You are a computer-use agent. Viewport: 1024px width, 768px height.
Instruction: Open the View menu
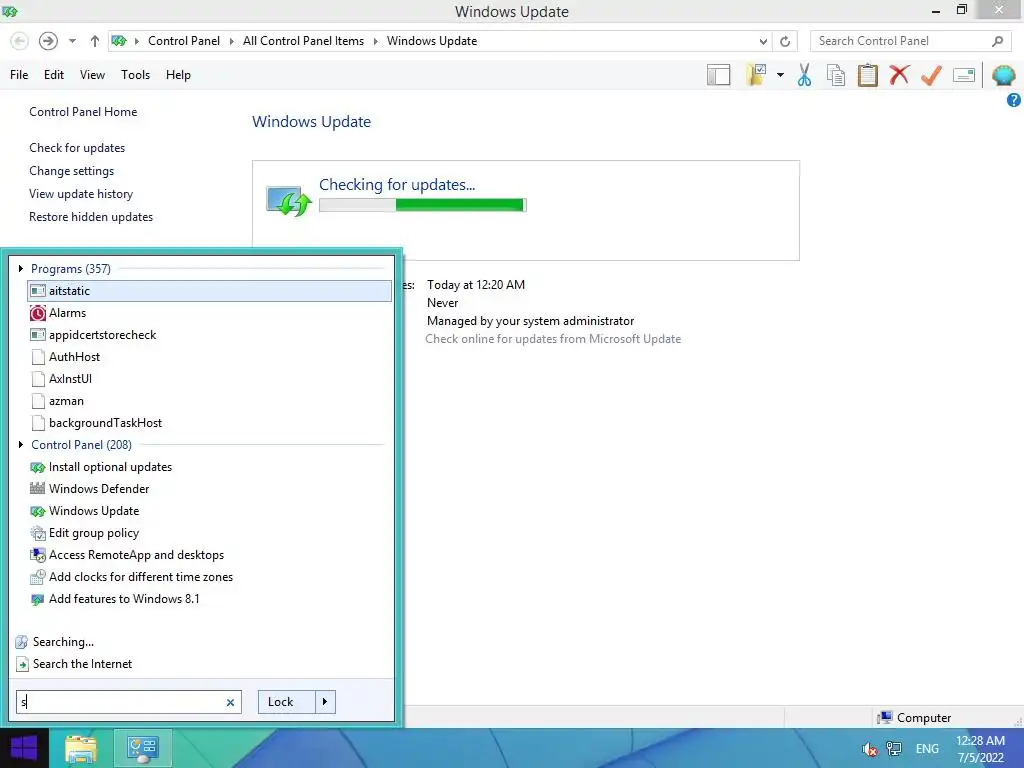pyautogui.click(x=92, y=75)
